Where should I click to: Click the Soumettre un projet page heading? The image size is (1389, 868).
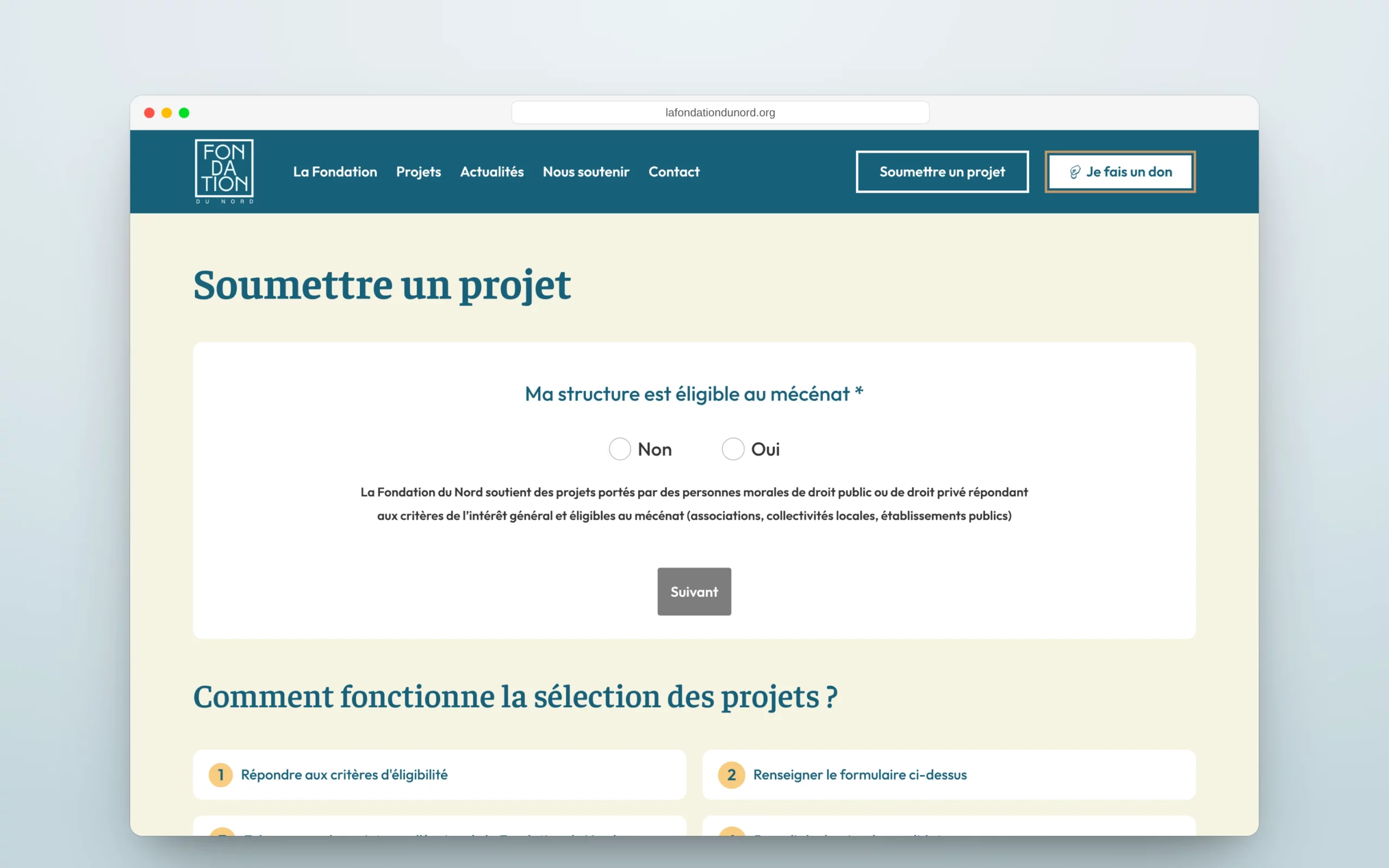tap(381, 285)
